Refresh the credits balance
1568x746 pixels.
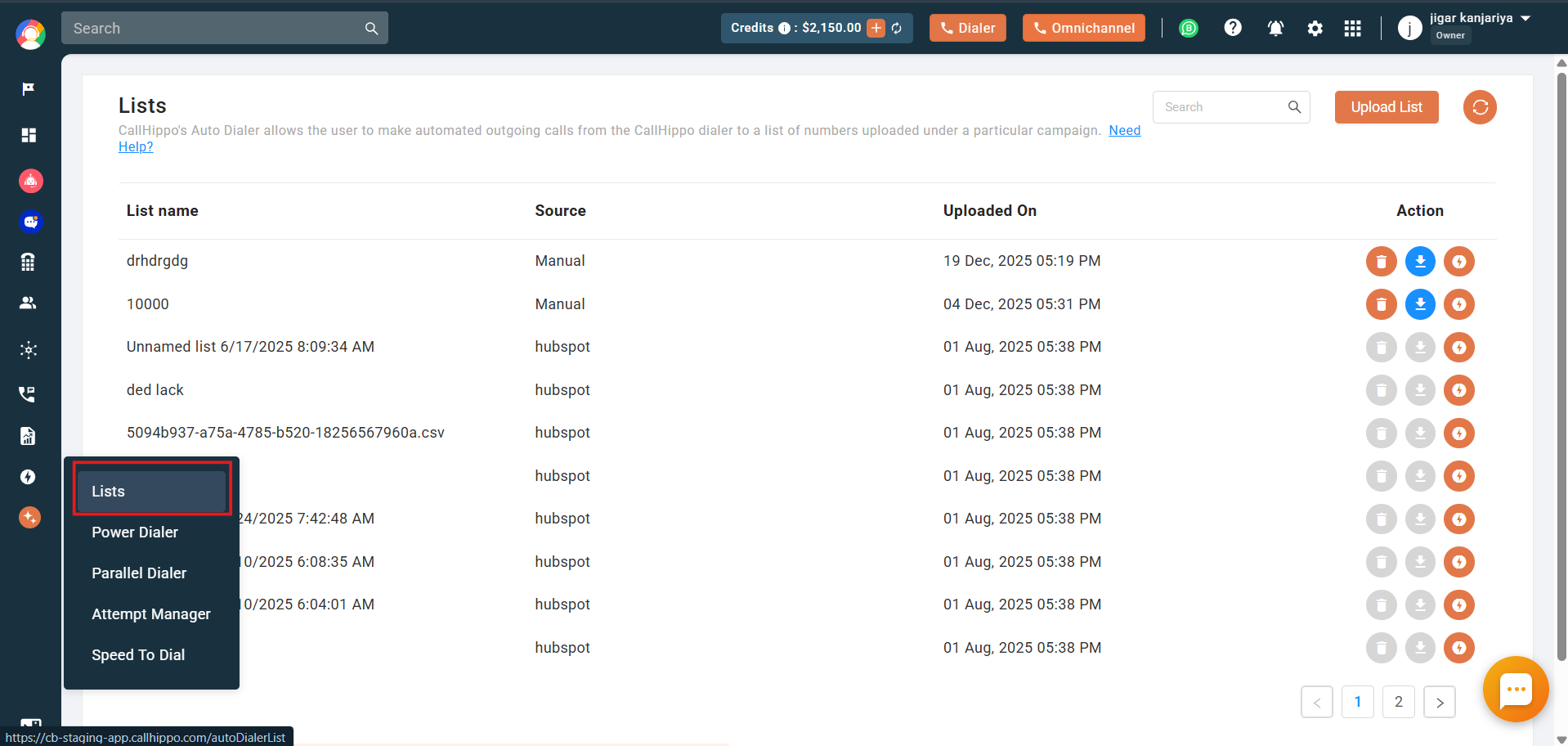[897, 28]
